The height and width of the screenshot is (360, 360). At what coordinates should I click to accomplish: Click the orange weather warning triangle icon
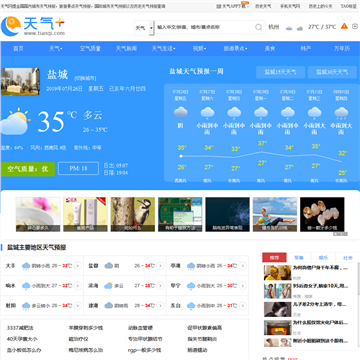coord(344,26)
